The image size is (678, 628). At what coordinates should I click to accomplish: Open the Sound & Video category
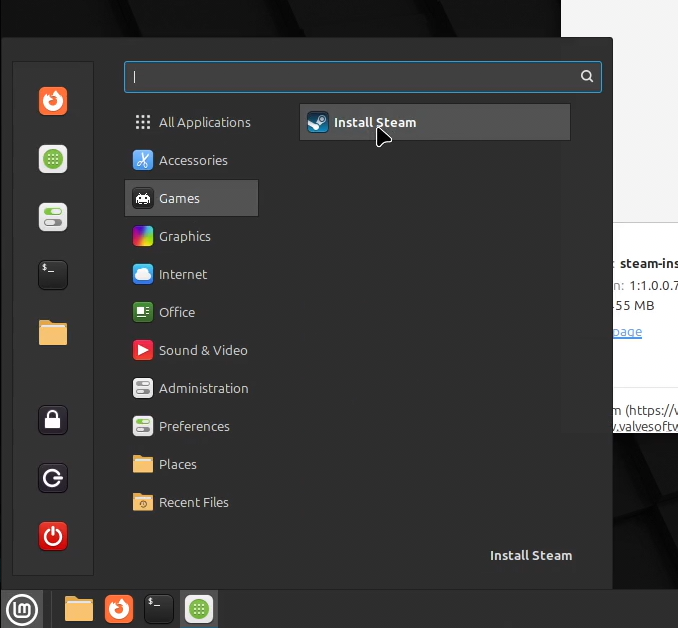click(x=192, y=350)
